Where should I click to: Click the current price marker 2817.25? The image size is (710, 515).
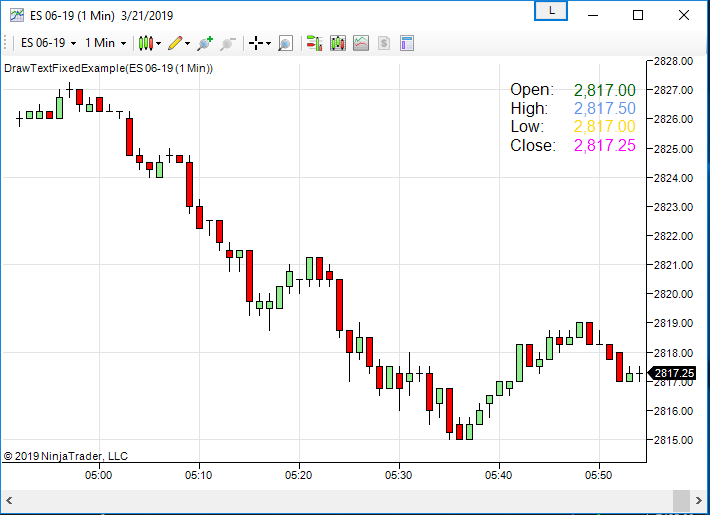click(672, 373)
